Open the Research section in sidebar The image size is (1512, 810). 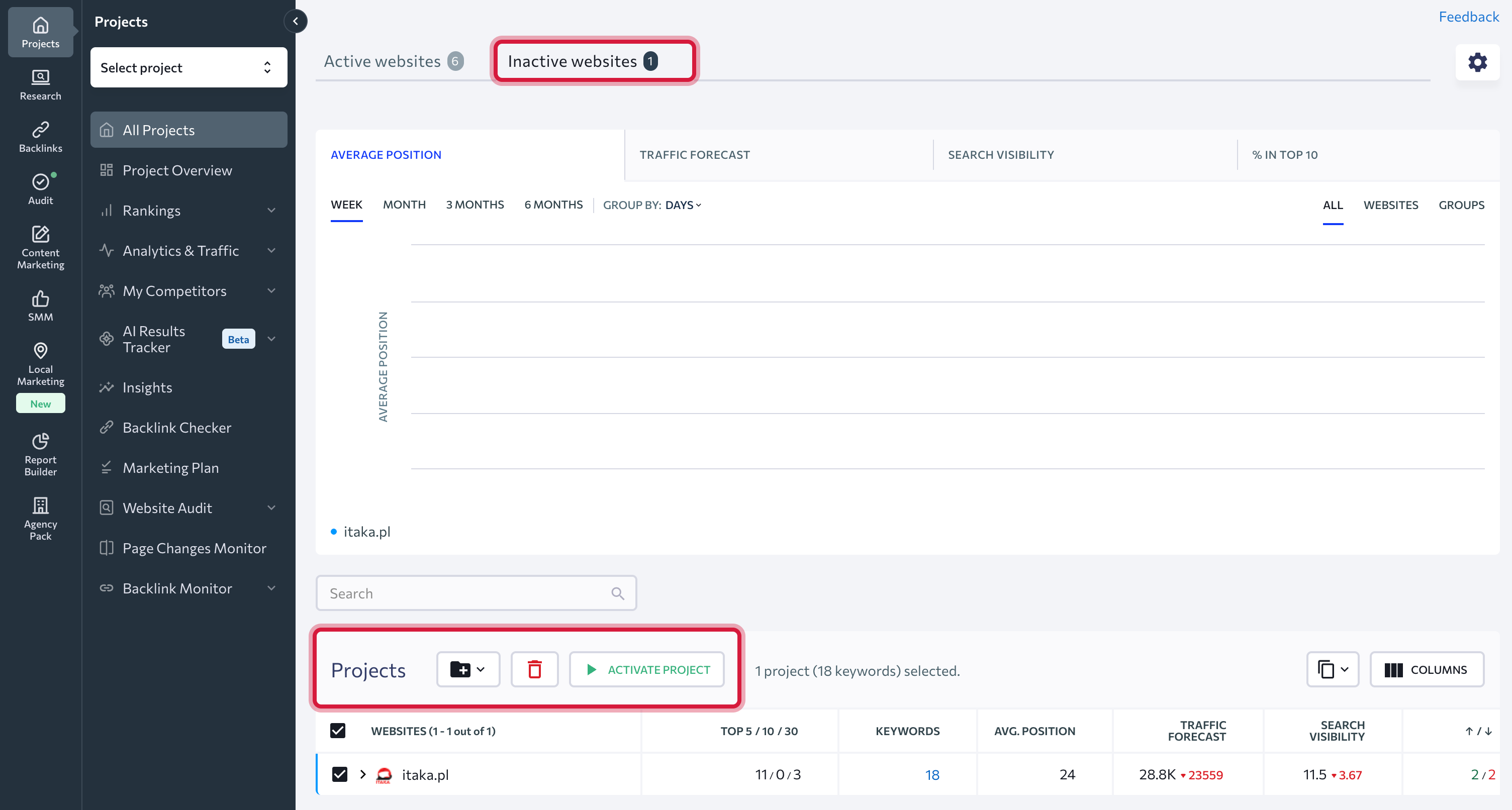pyautogui.click(x=40, y=84)
